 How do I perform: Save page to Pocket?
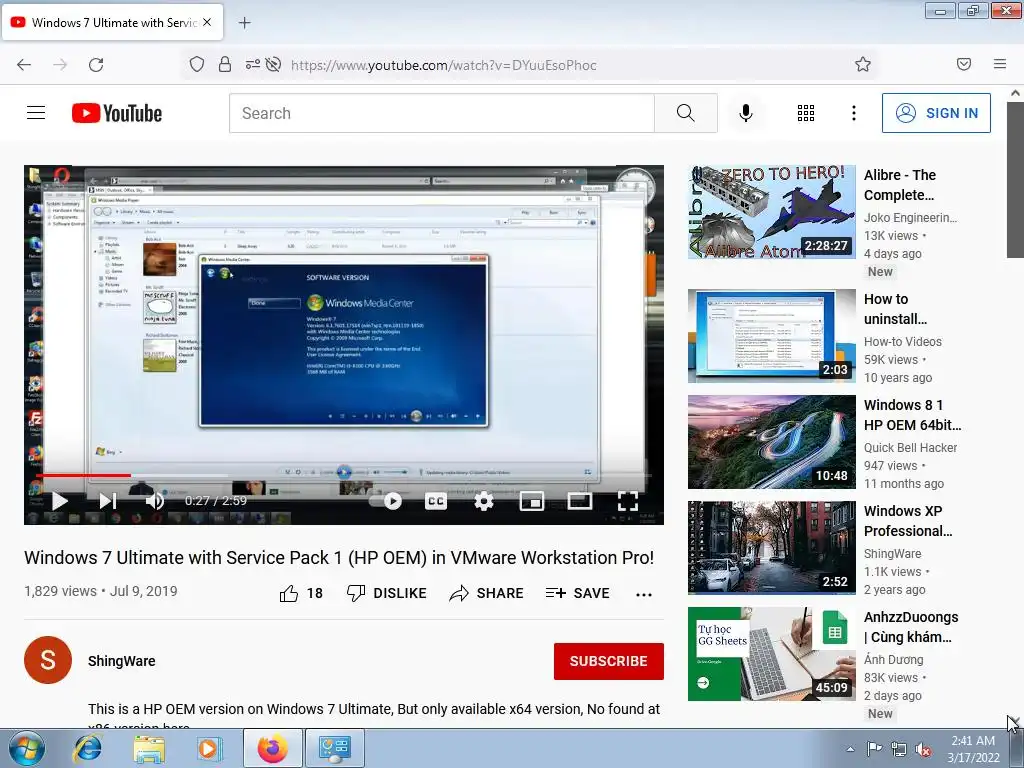964,64
